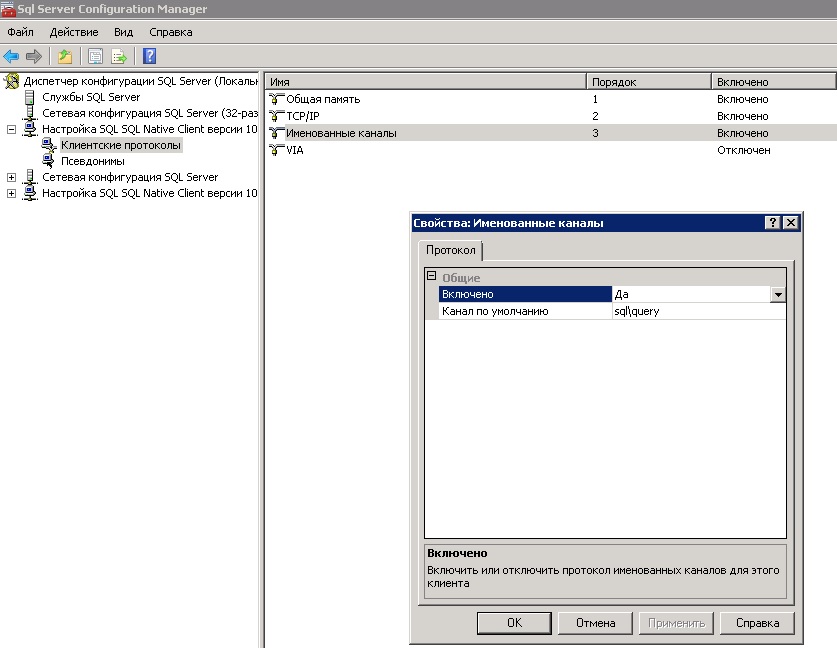Collapse the first Native Client version 10 node
This screenshot has width=837, height=648.
[11, 129]
